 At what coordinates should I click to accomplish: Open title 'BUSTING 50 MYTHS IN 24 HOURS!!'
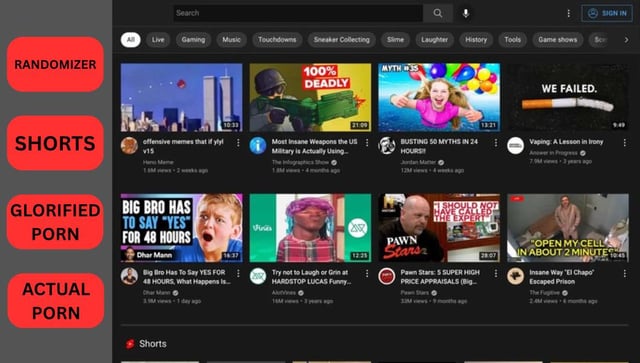[439, 146]
